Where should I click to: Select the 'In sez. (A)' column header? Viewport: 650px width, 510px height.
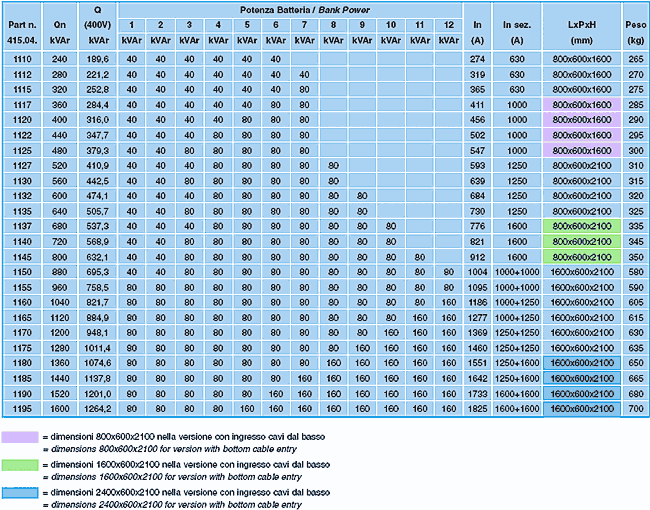click(517, 31)
